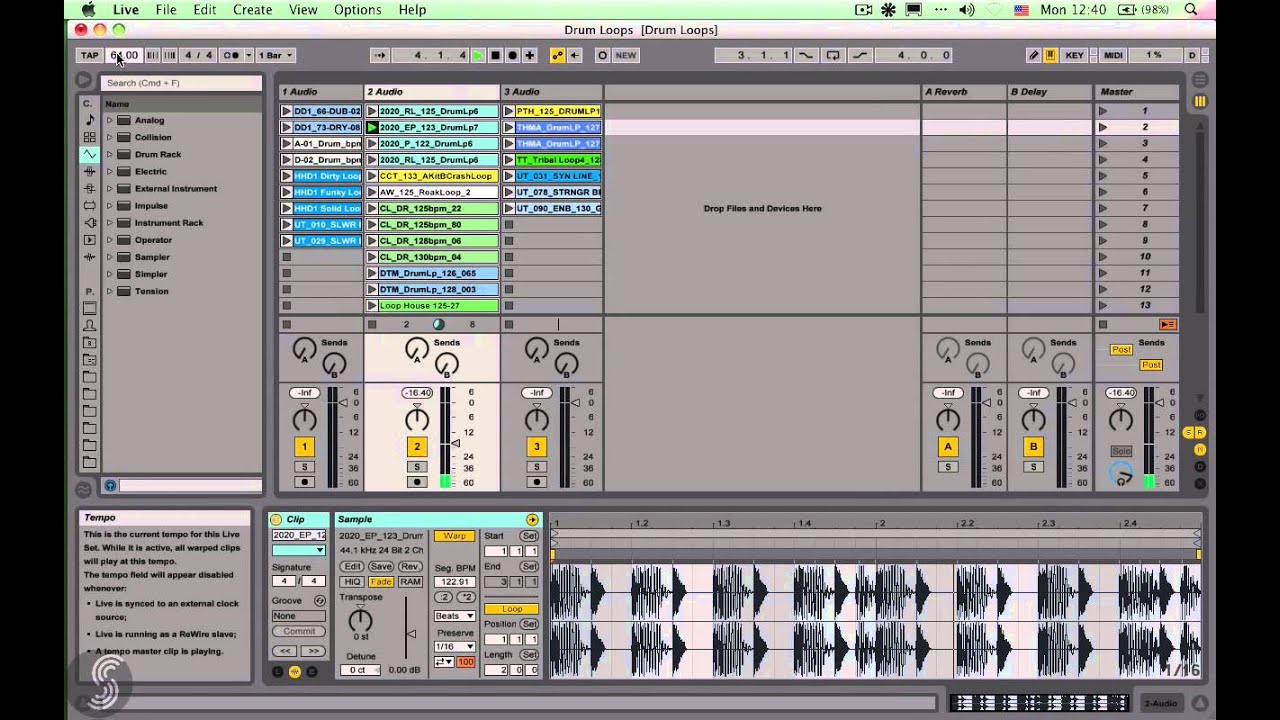Toggle the Punch-In switch
The image size is (1280, 720).
(806, 55)
